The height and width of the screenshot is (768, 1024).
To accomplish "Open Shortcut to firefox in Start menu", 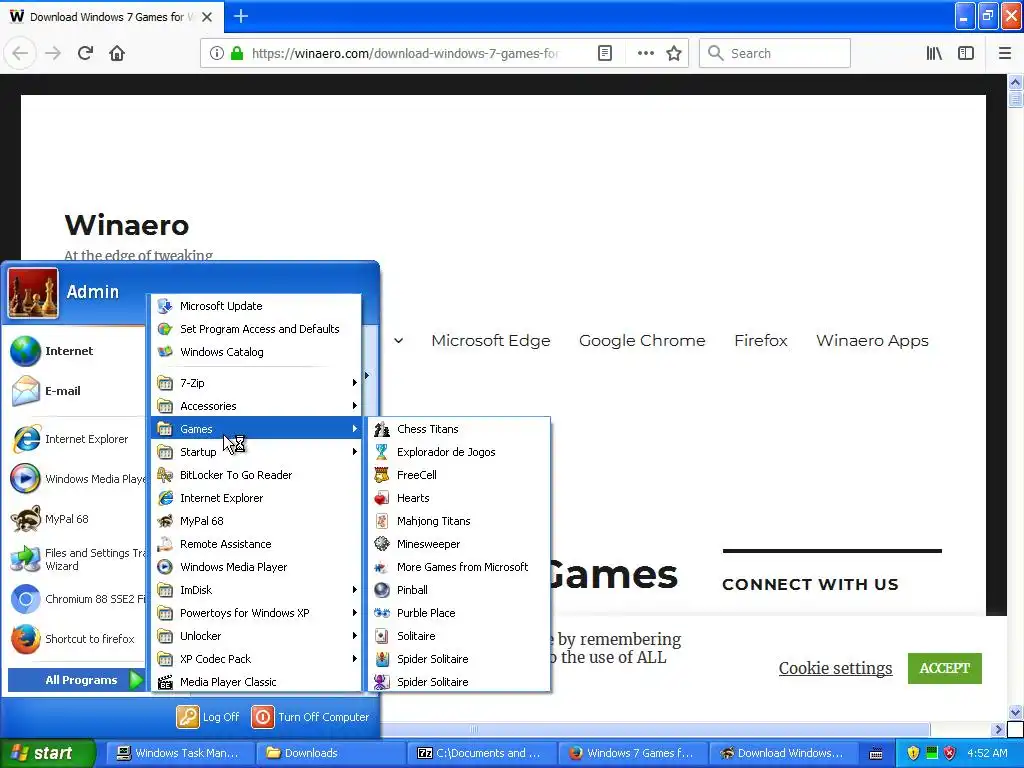I will click(75, 639).
